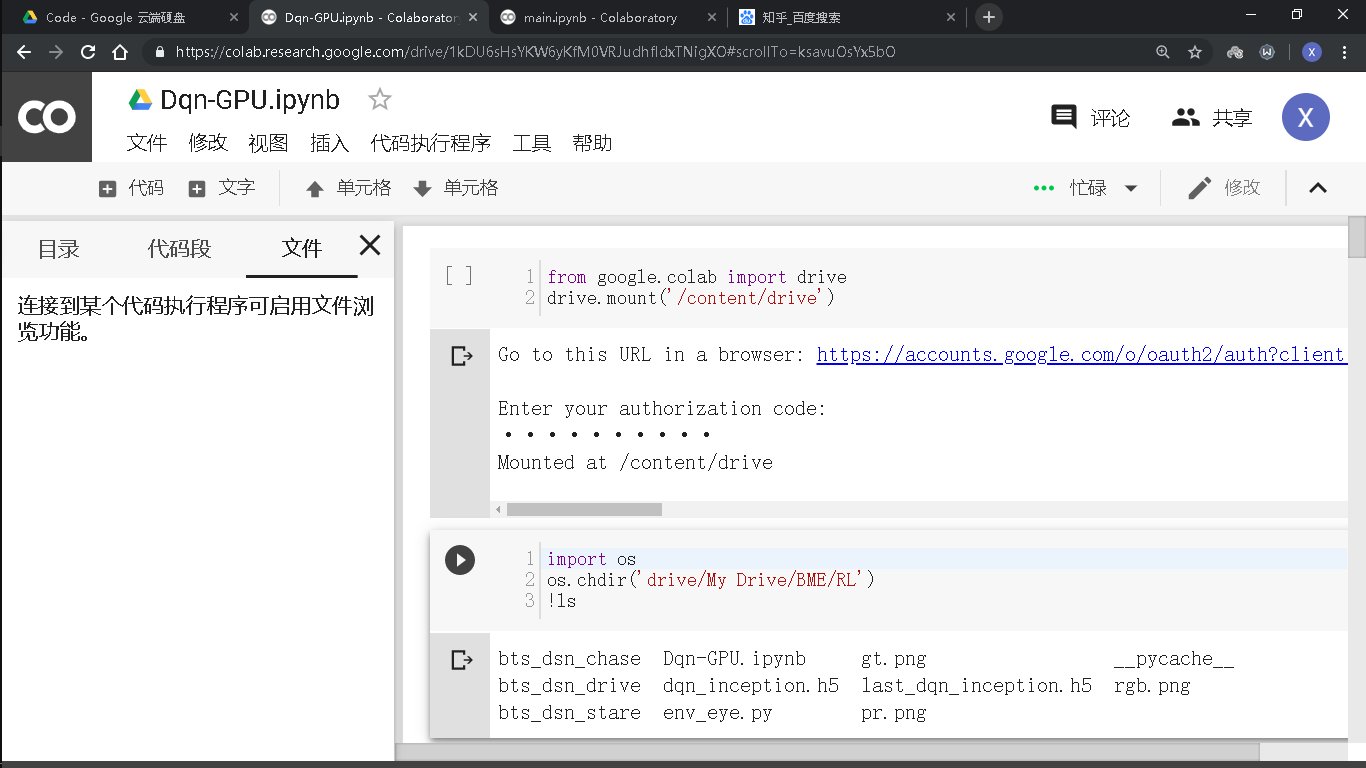Switch to the main.ipynb Colaboratory browser tab
1366x768 pixels.
pos(606,17)
